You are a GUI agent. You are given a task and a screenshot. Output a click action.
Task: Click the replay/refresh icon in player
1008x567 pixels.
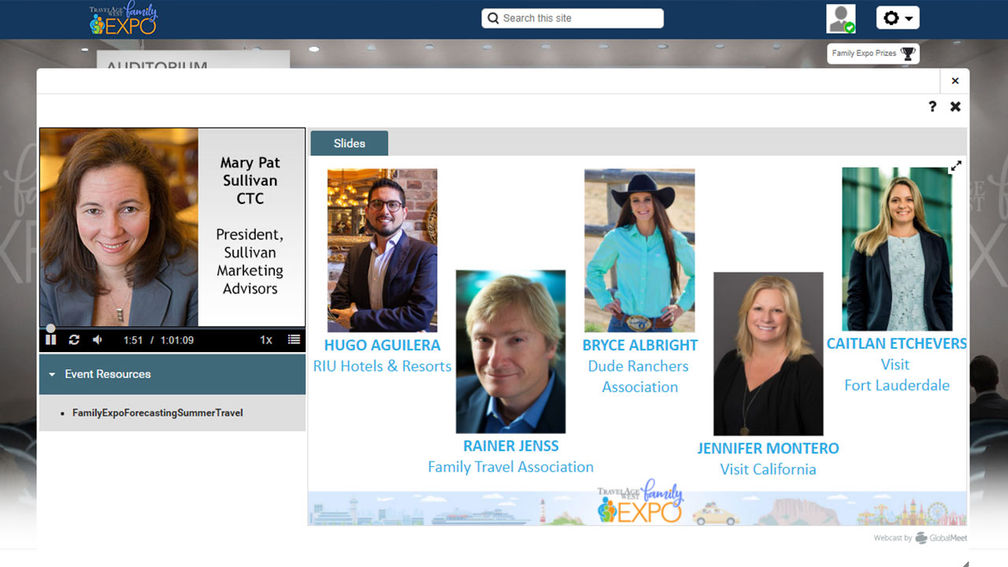(74, 339)
